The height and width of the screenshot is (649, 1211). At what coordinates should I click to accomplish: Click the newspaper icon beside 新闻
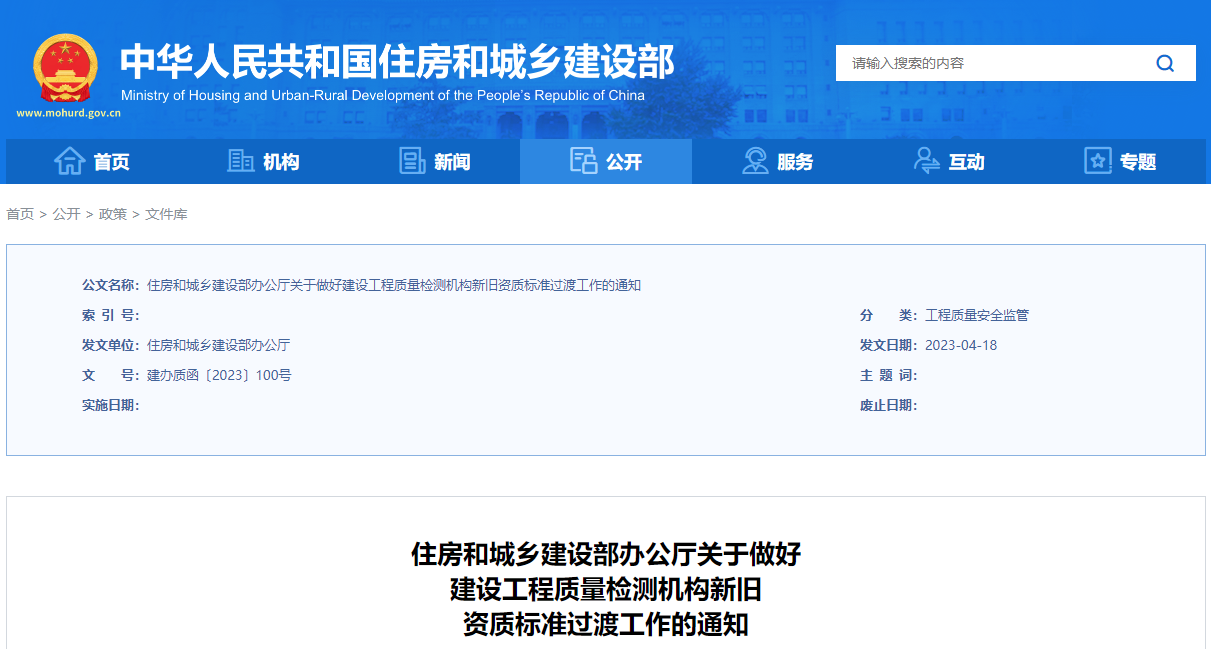pyautogui.click(x=412, y=161)
